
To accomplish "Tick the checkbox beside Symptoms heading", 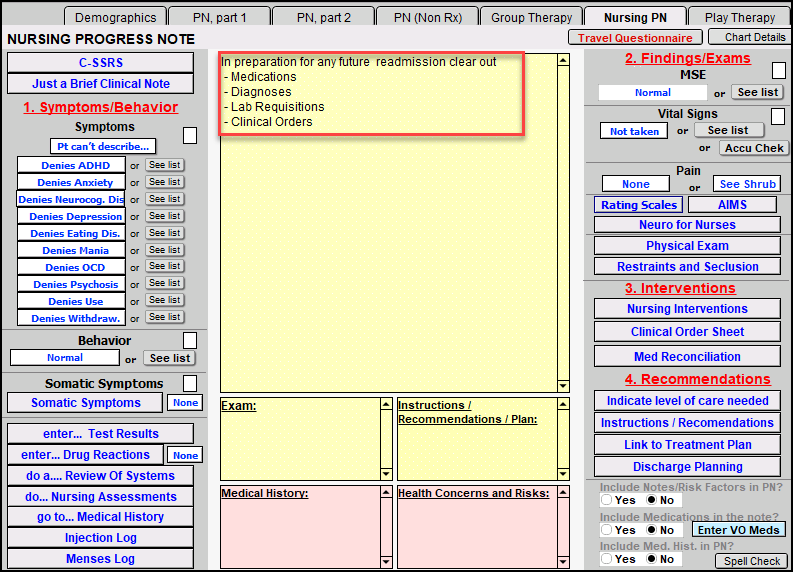I will tap(190, 135).
